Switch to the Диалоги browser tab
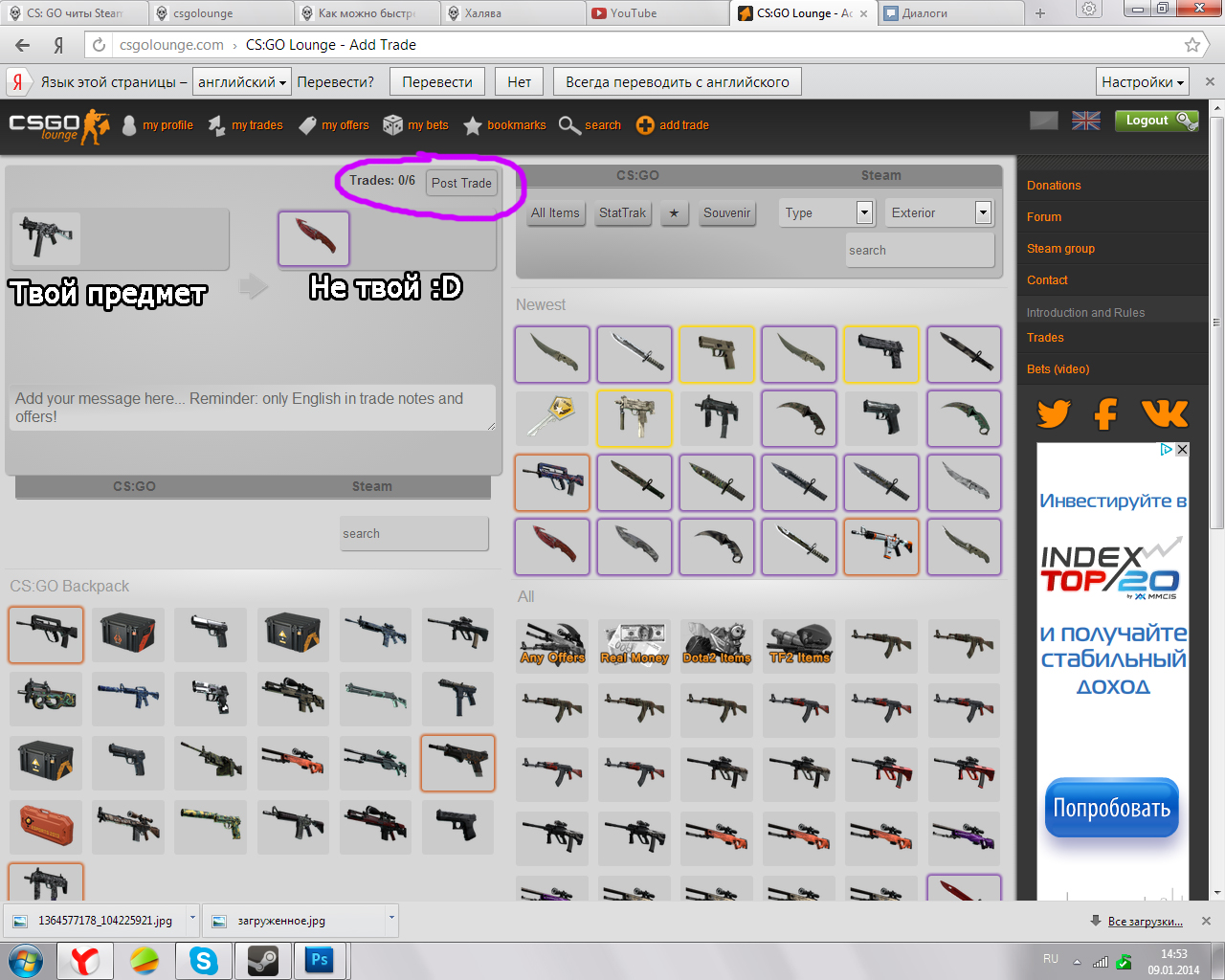1225x980 pixels. 947,13
